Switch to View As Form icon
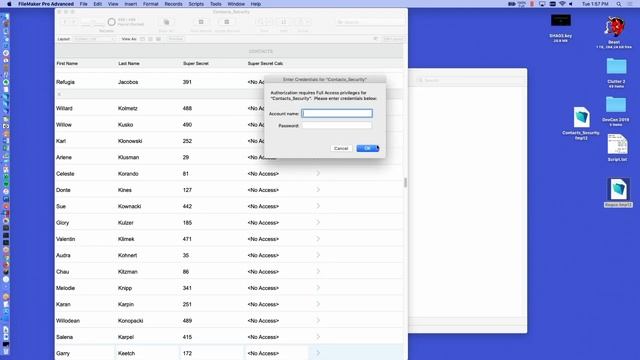 point(142,39)
